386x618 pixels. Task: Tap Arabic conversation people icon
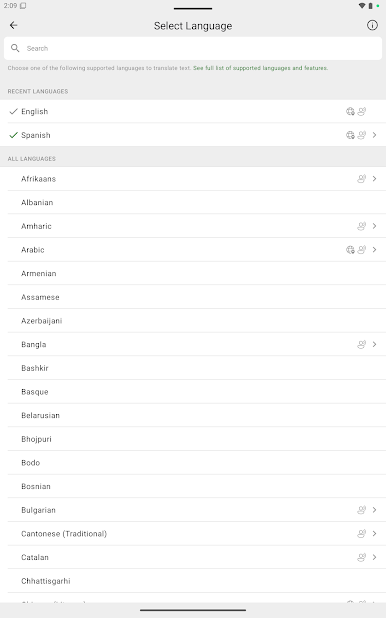coord(362,249)
